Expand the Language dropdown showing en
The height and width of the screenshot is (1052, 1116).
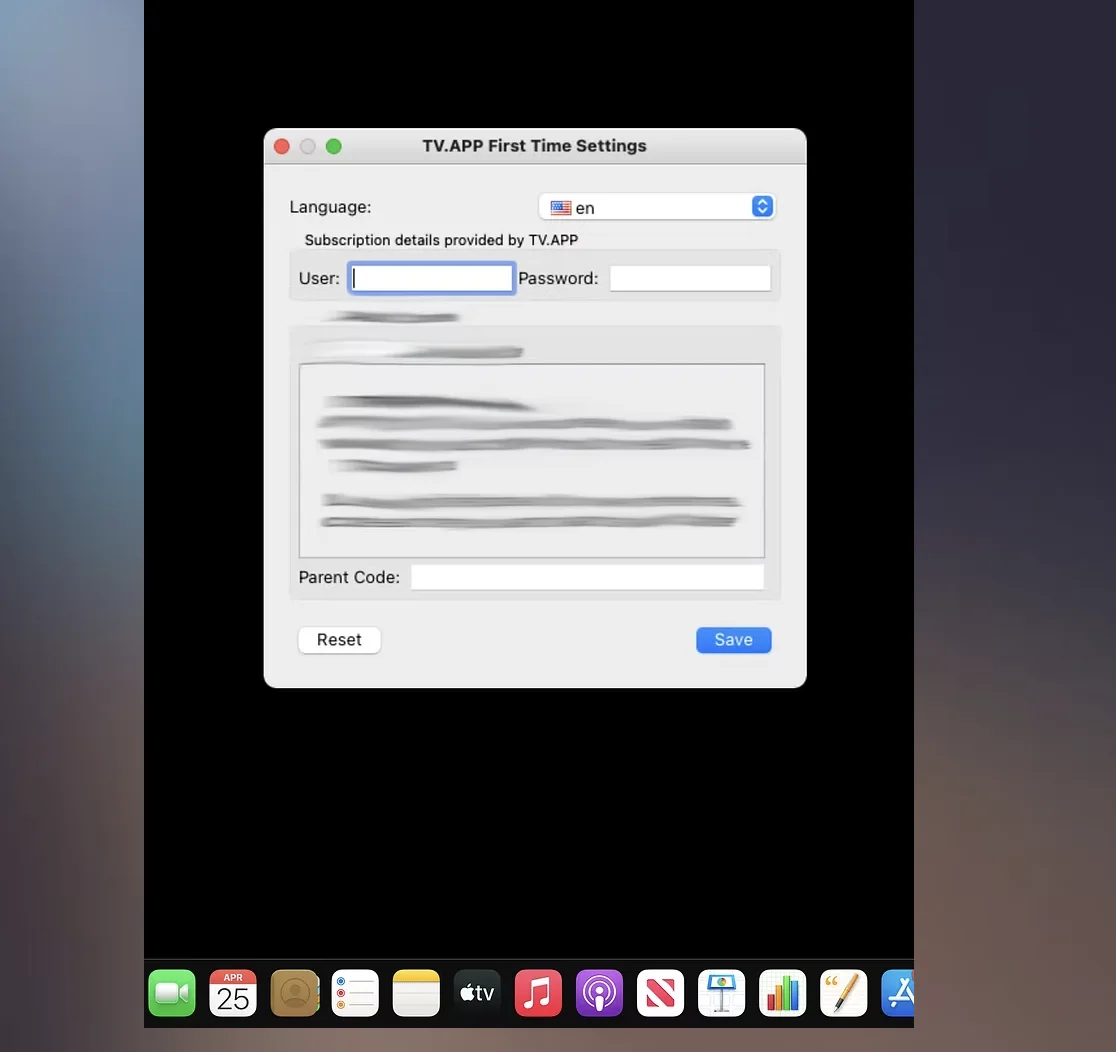click(656, 207)
